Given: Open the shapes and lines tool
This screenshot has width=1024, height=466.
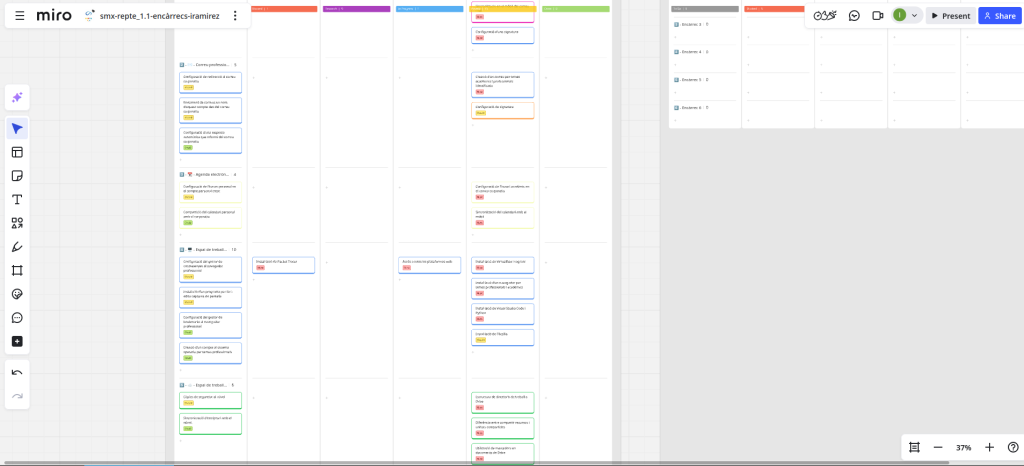Looking at the screenshot, I should tap(17, 223).
